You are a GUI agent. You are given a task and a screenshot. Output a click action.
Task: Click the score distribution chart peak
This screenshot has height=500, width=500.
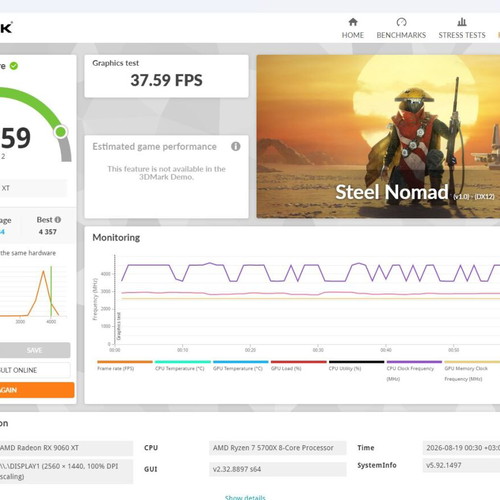coord(43,272)
